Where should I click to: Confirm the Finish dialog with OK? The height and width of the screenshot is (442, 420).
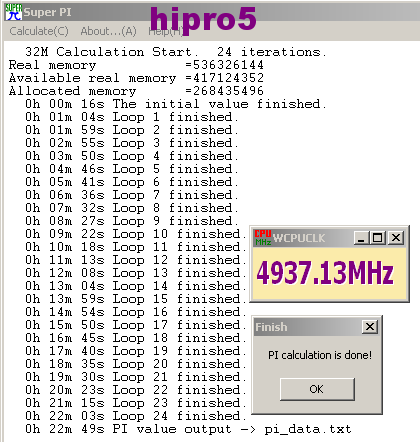click(317, 389)
